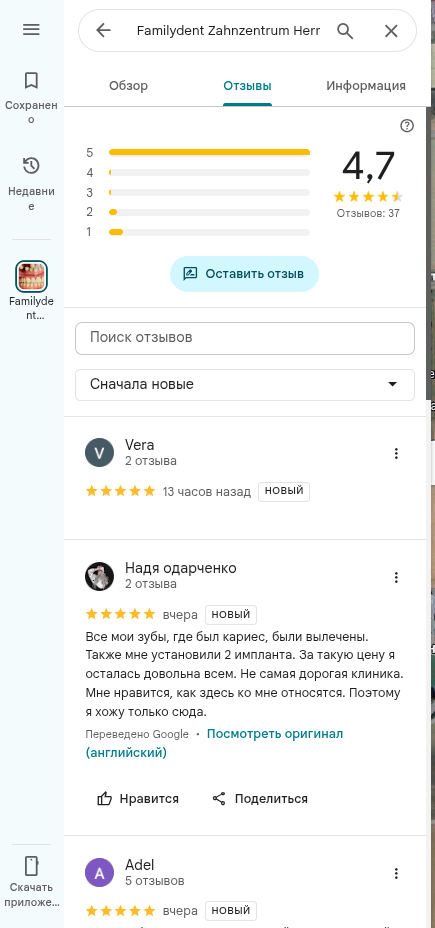Open the more options menu for Adel's review
Viewport: 435px width, 928px height.
pos(397,873)
